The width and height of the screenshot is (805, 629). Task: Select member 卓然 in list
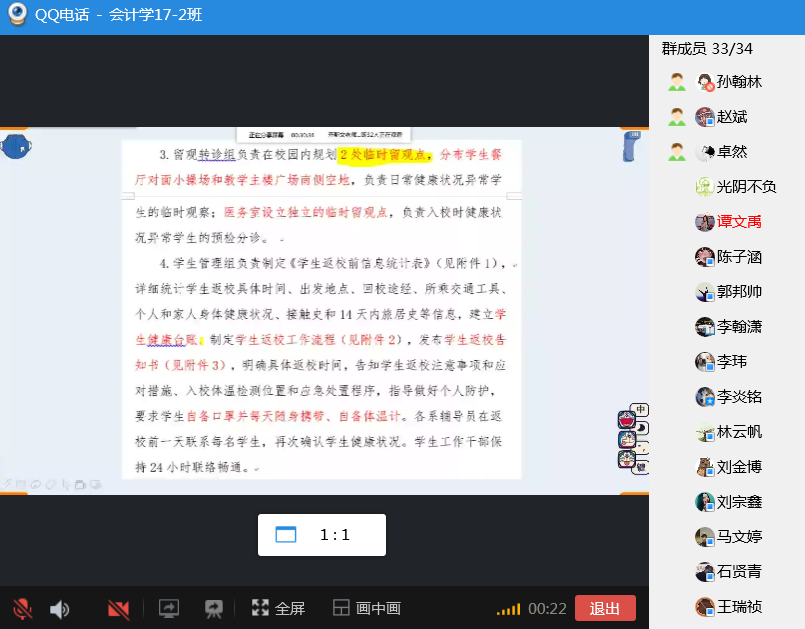click(x=731, y=152)
